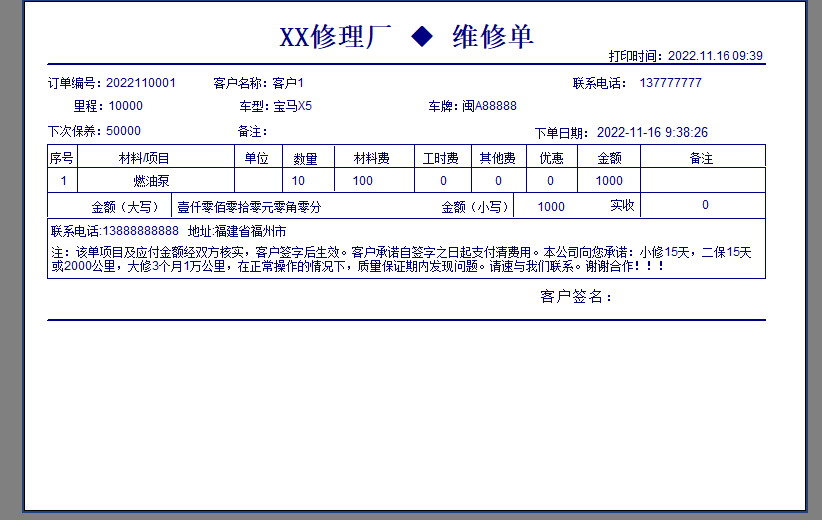The image size is (822, 520).
Task: Click the received amount value 0 beside 实收
Action: click(x=705, y=205)
